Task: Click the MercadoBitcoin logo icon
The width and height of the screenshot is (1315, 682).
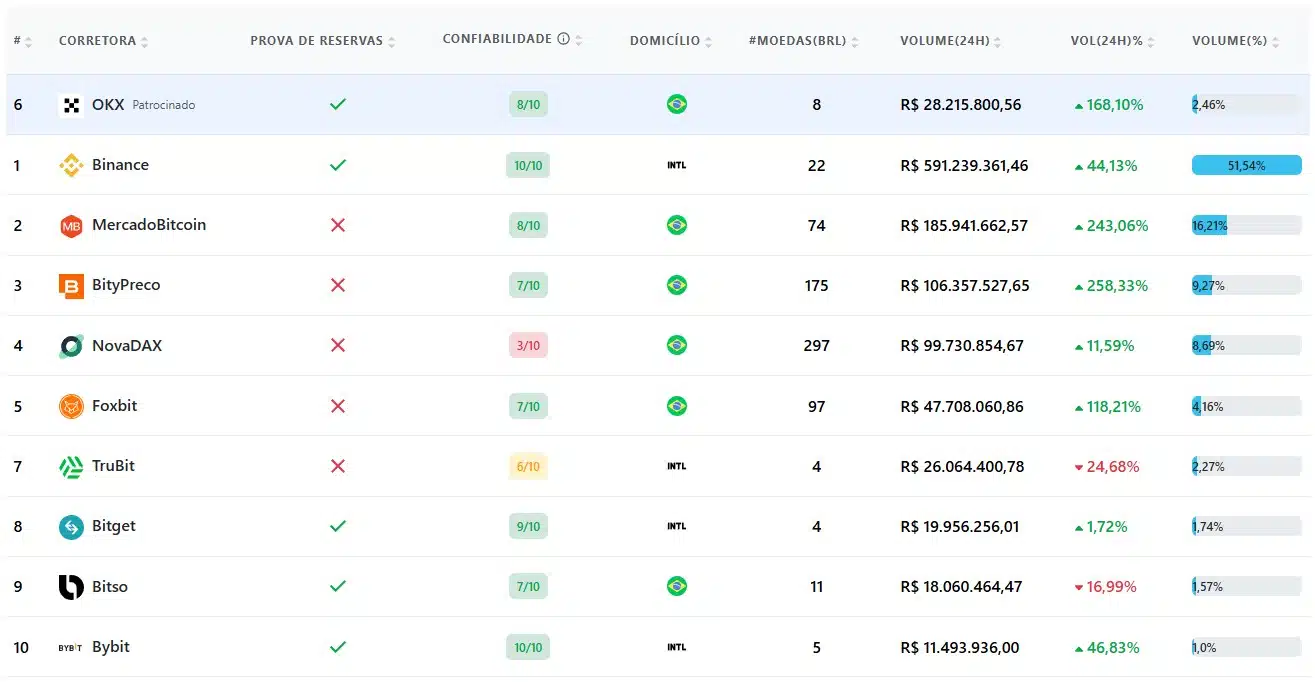Action: 71,226
